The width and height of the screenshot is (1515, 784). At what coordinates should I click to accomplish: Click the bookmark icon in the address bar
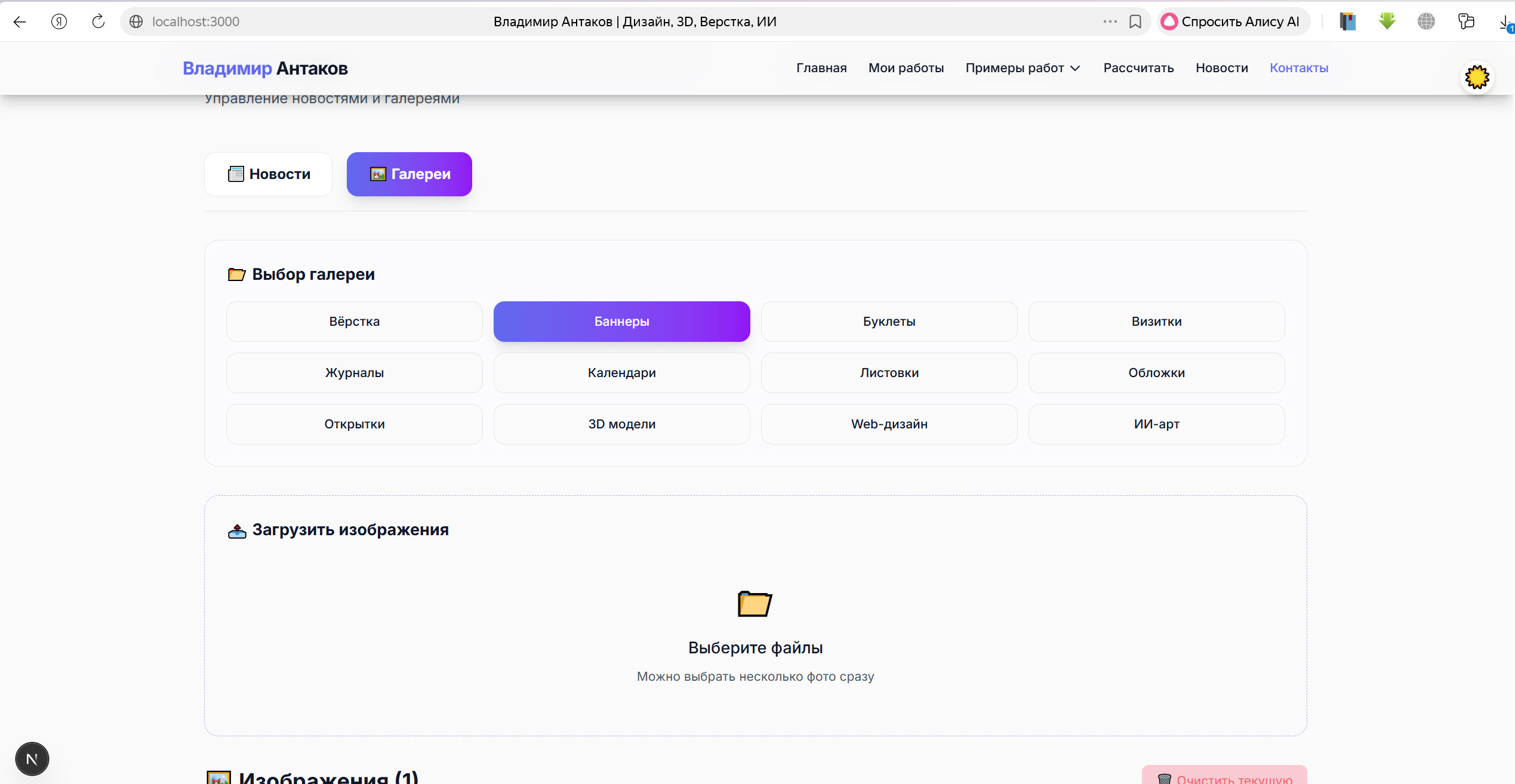pyautogui.click(x=1135, y=22)
